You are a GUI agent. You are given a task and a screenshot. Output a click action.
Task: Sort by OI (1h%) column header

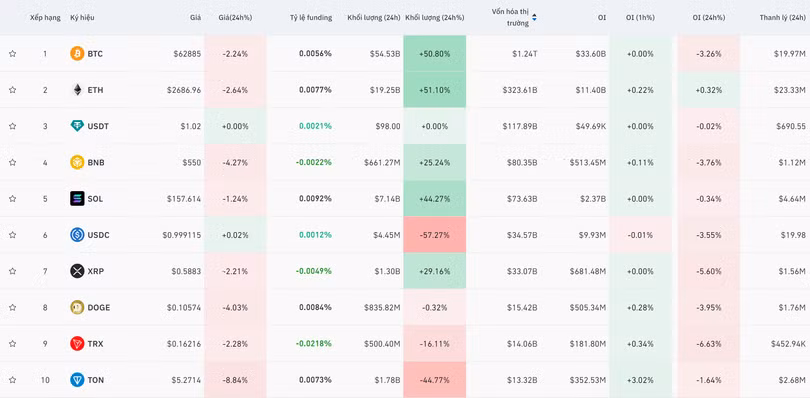click(640, 18)
